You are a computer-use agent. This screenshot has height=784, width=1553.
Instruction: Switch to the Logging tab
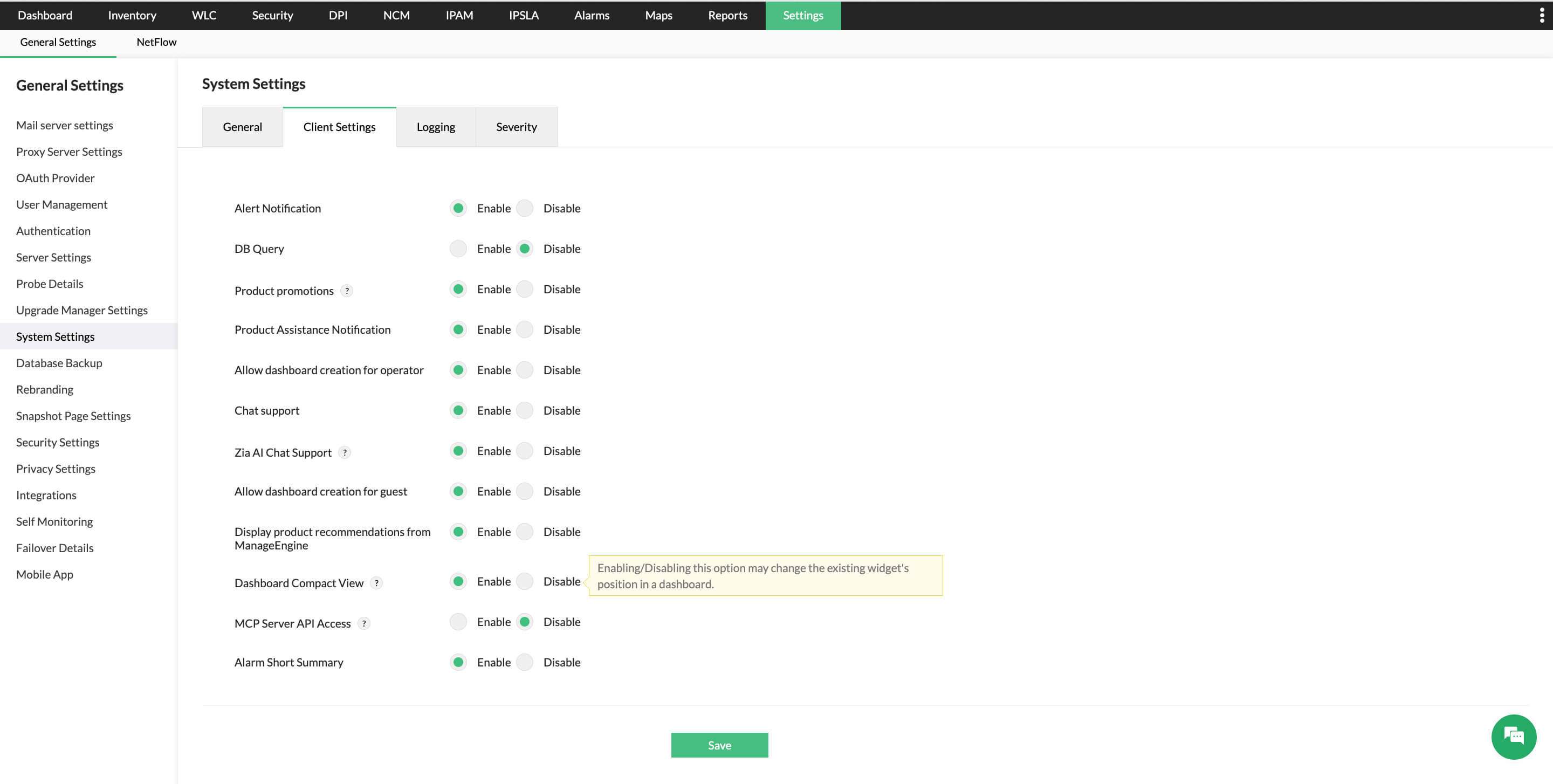click(x=436, y=127)
